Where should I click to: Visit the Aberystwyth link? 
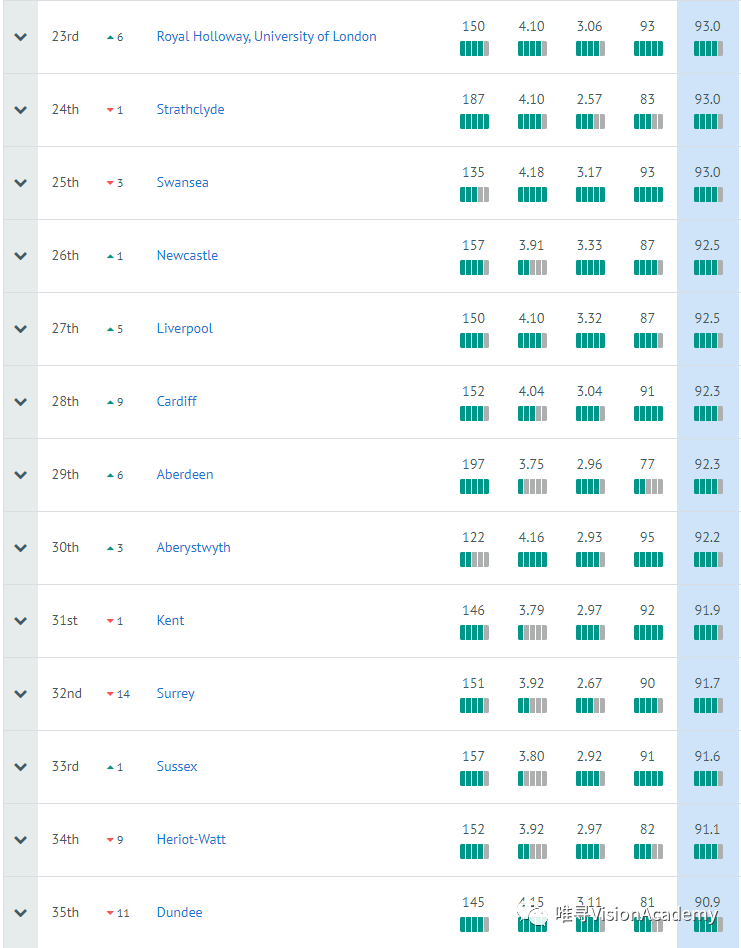(193, 547)
